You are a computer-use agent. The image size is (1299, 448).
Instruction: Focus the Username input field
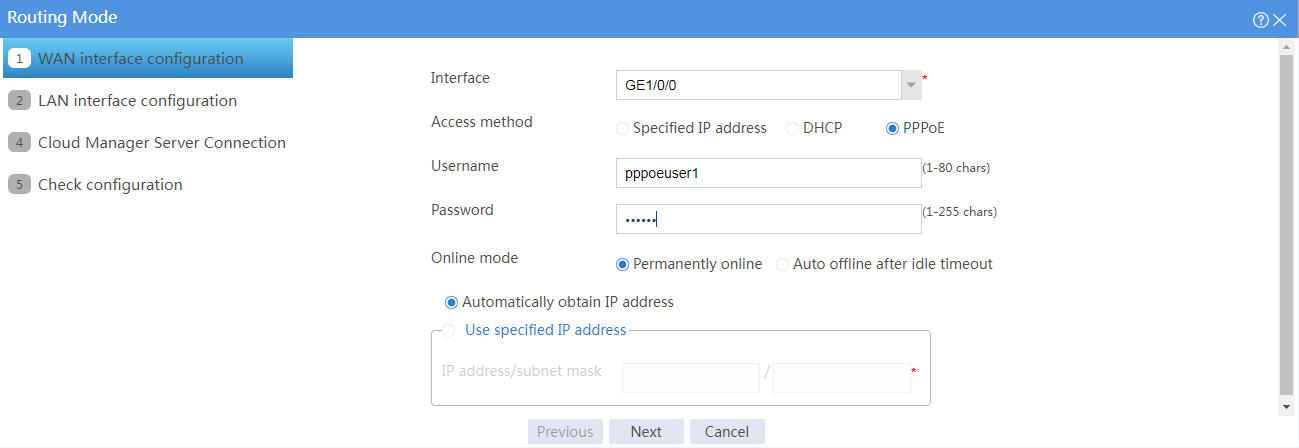[x=768, y=173]
